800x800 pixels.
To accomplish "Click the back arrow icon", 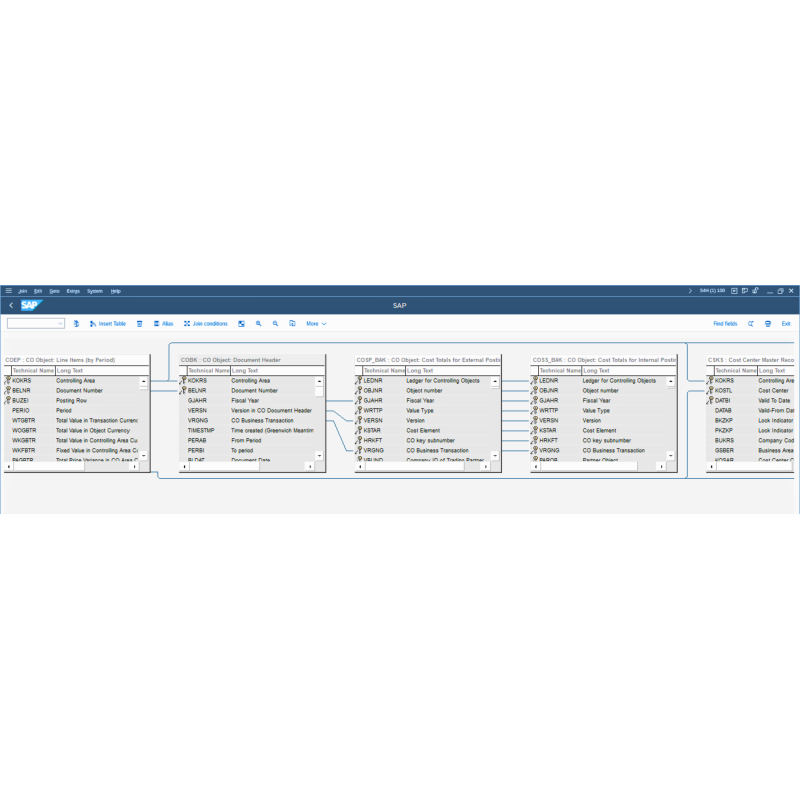I will coord(11,305).
